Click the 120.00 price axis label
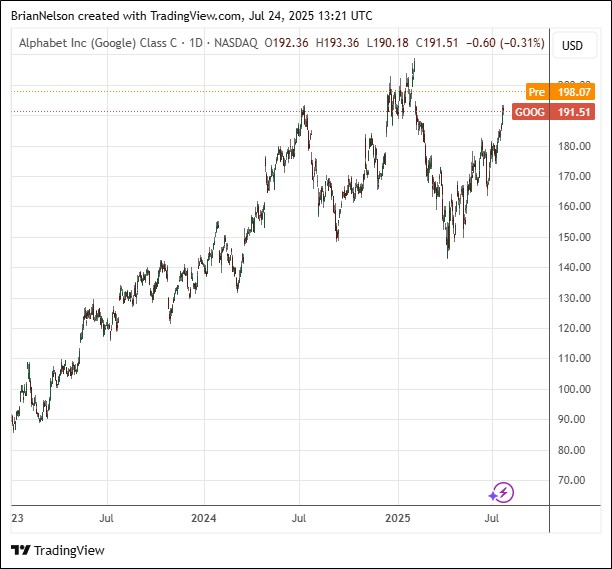The image size is (612, 569). 574,328
